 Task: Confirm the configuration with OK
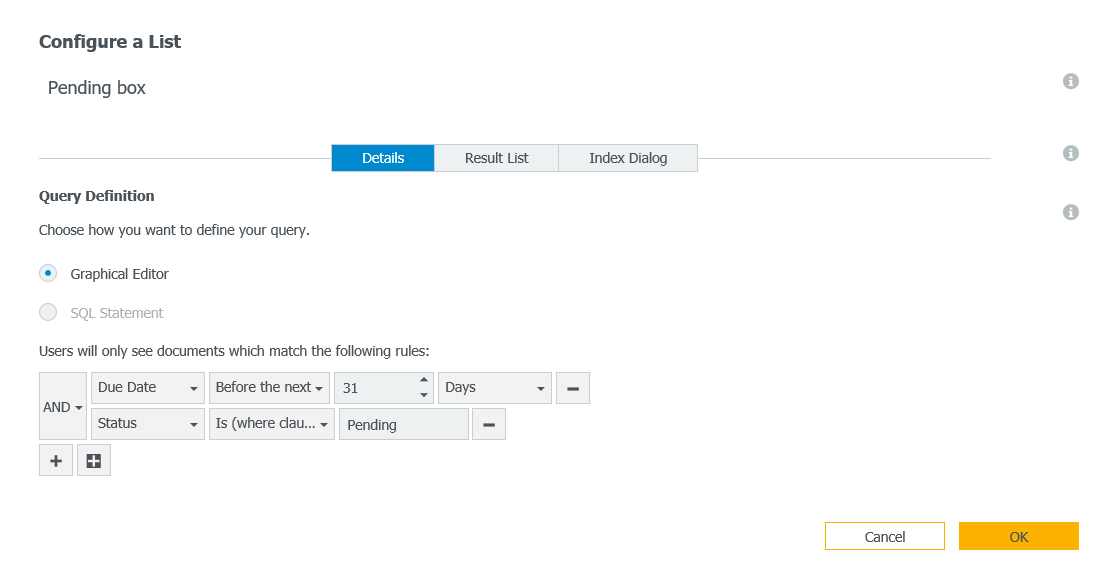(x=1018, y=535)
